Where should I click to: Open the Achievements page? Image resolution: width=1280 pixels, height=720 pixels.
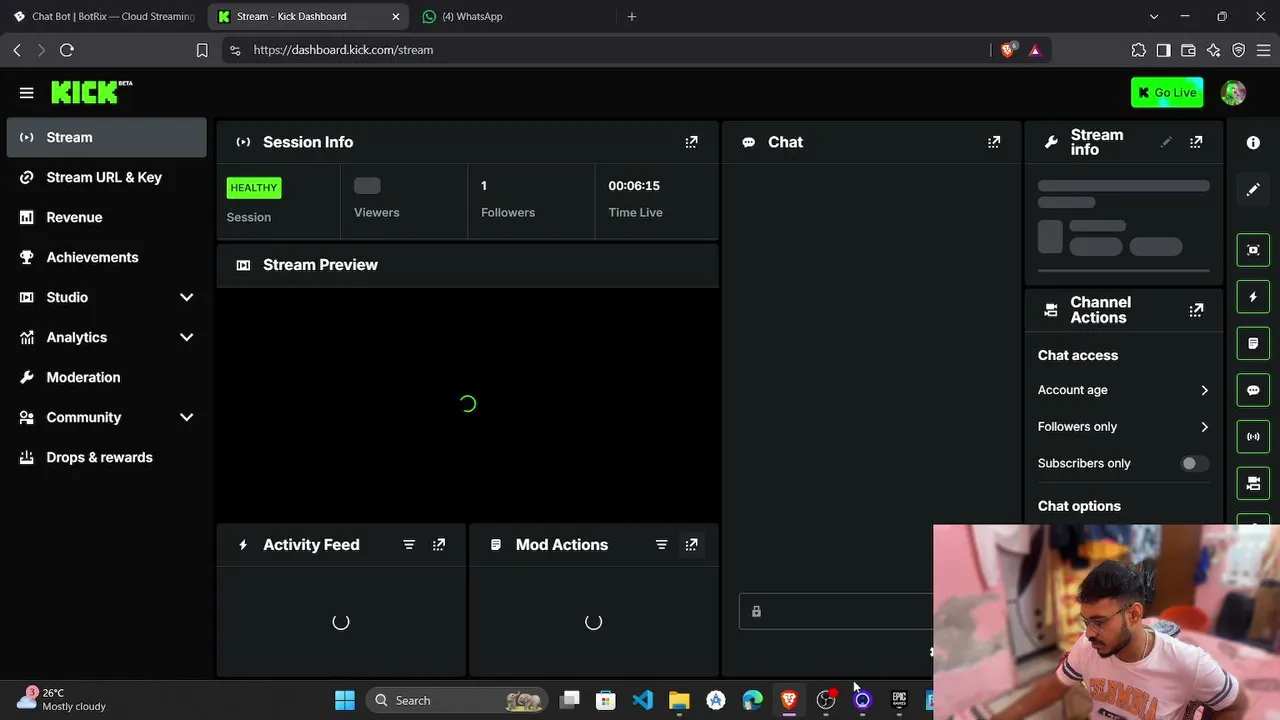106,257
